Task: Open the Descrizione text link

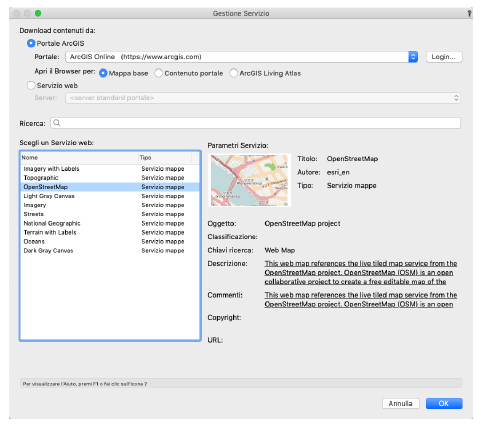Action: point(360,272)
